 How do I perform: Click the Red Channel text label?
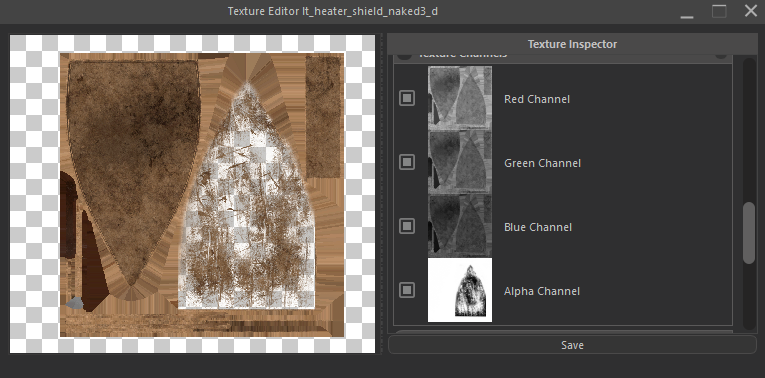(x=537, y=99)
